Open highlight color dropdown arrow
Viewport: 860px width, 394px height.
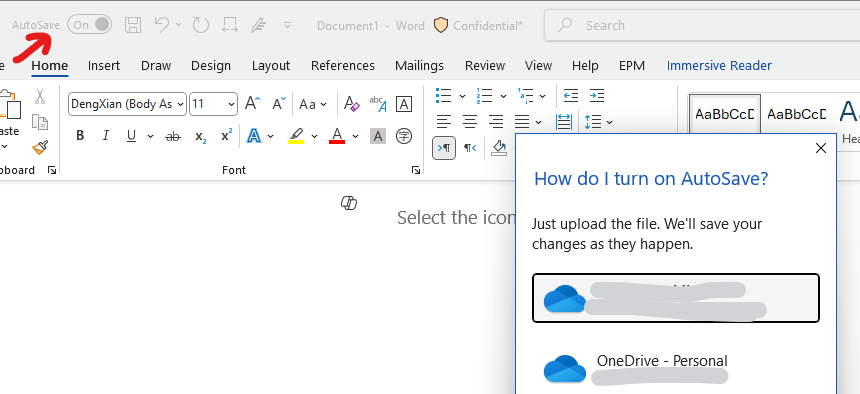pyautogui.click(x=314, y=136)
